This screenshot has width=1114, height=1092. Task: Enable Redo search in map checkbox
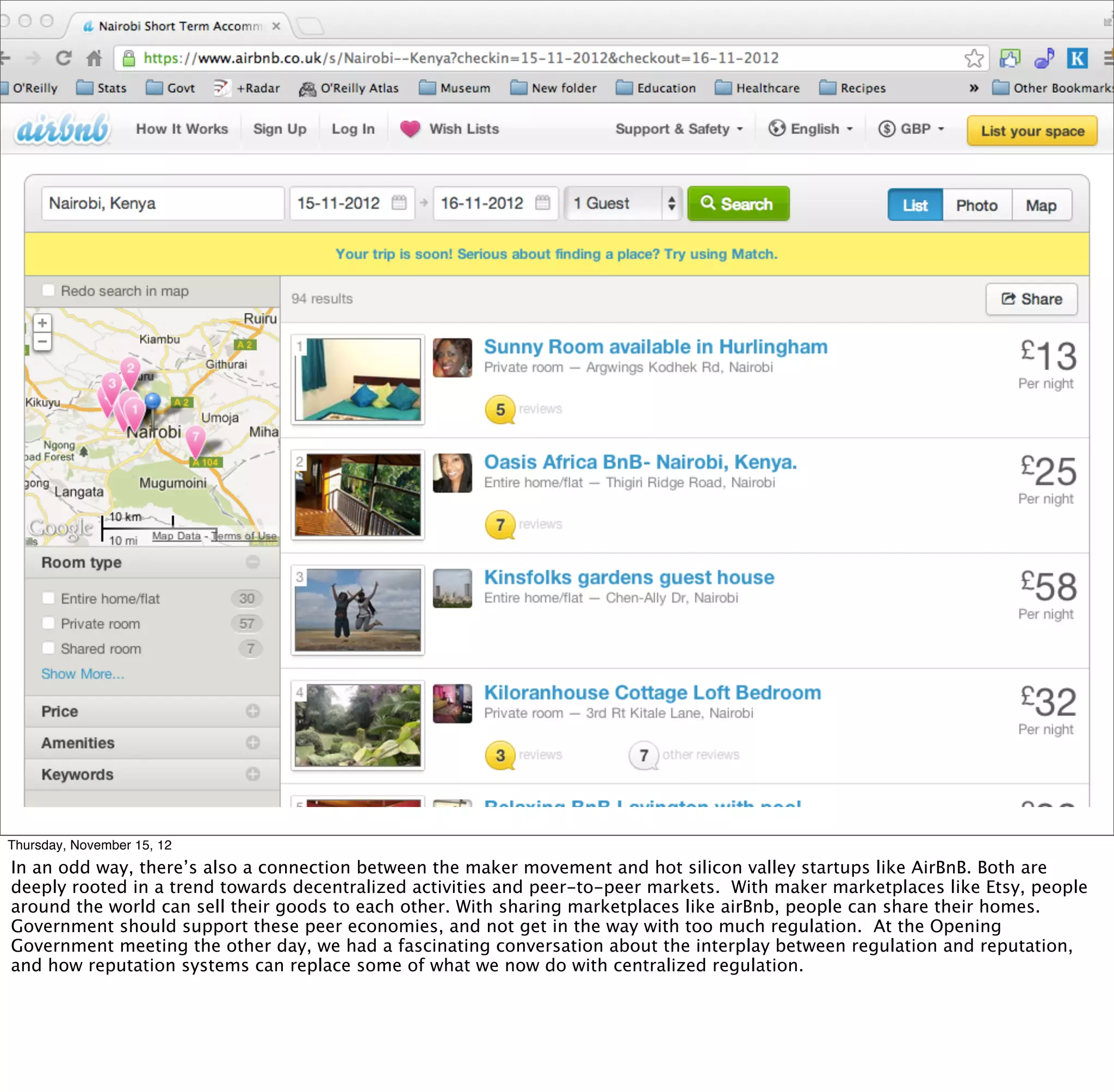(49, 290)
